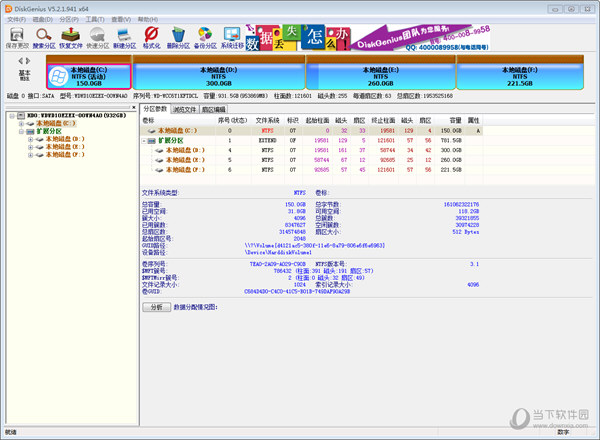The height and width of the screenshot is (440, 600).
Task: Close the left tree panel with X
Action: [x=134, y=108]
